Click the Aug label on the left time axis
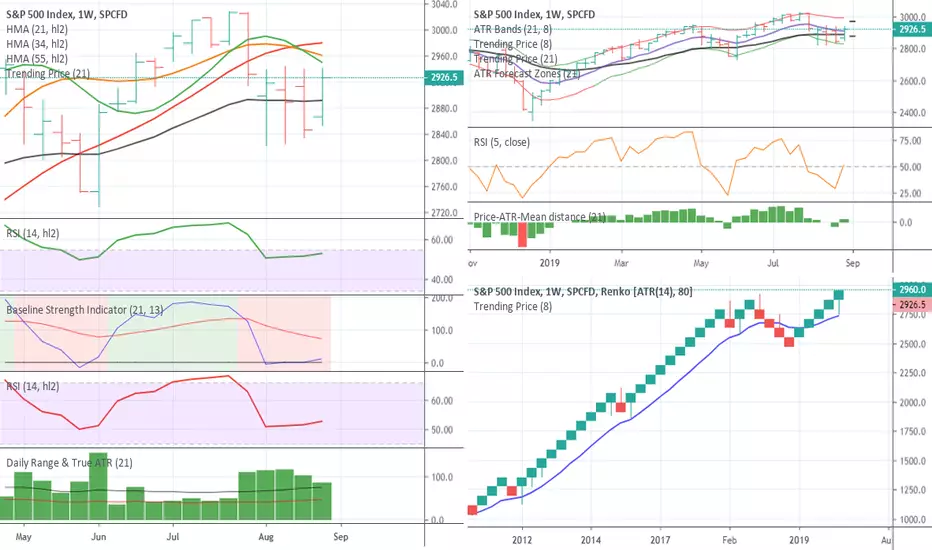Screen dimensions: 932x550 click(x=266, y=536)
